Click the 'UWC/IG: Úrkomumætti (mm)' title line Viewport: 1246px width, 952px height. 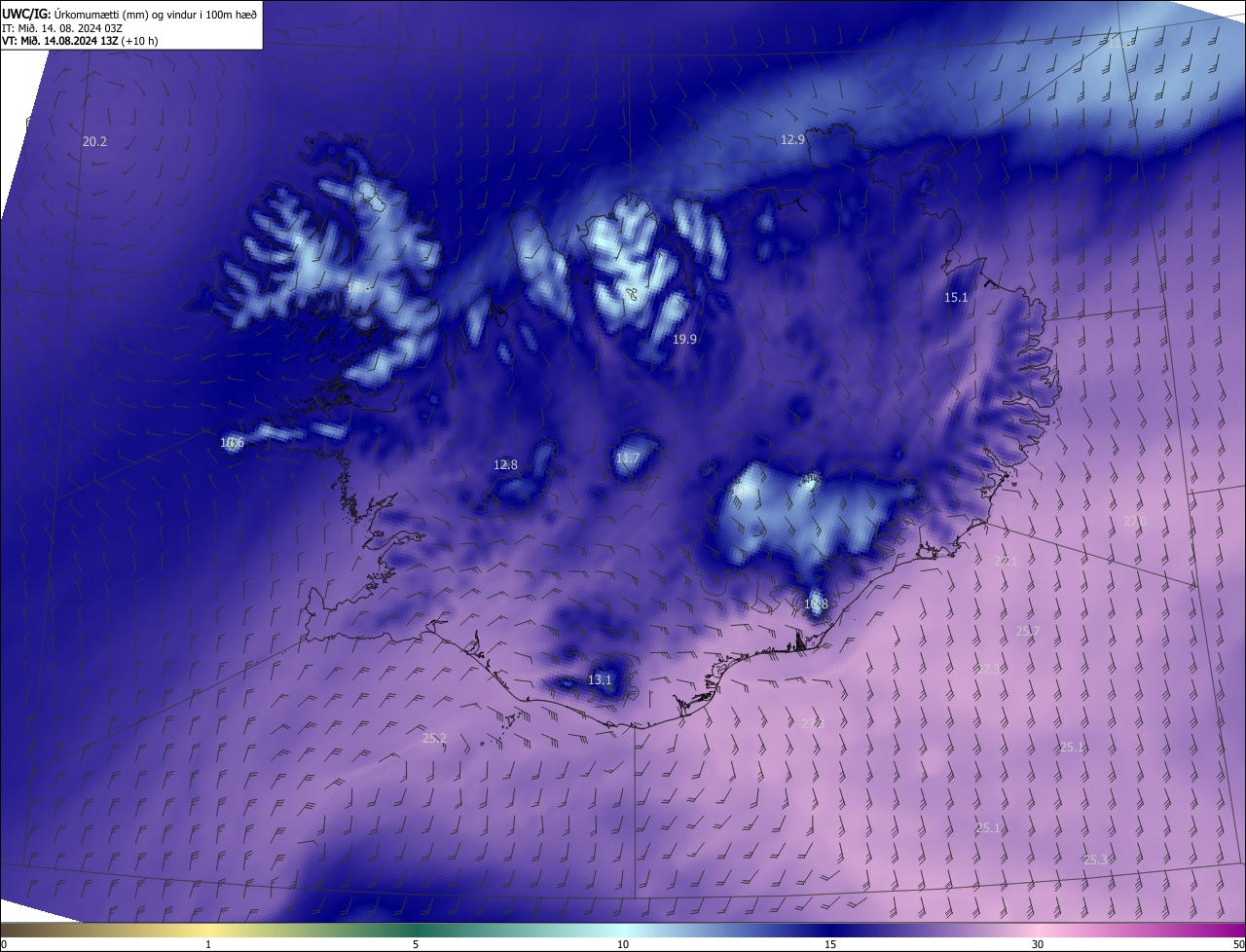coord(129,14)
